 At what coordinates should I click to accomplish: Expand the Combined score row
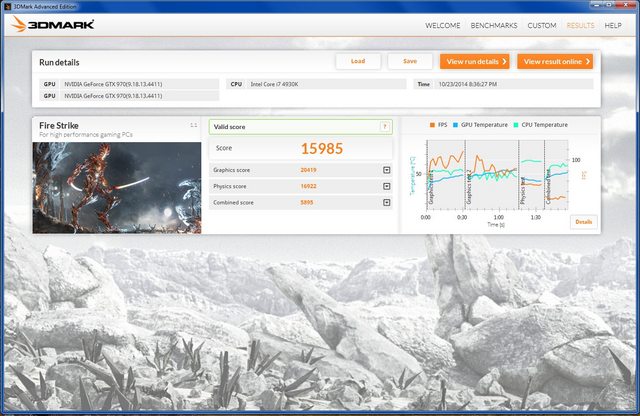[x=387, y=202]
